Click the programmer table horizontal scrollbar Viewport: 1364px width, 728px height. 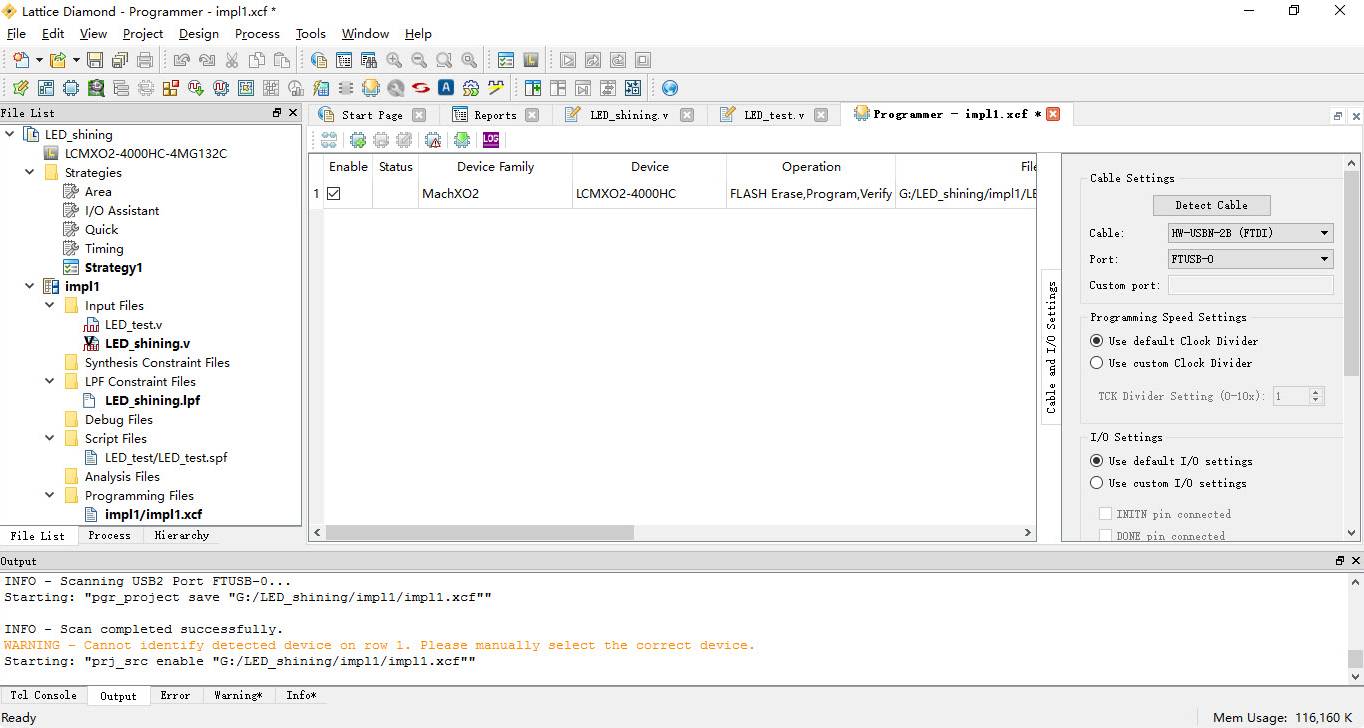(x=480, y=533)
